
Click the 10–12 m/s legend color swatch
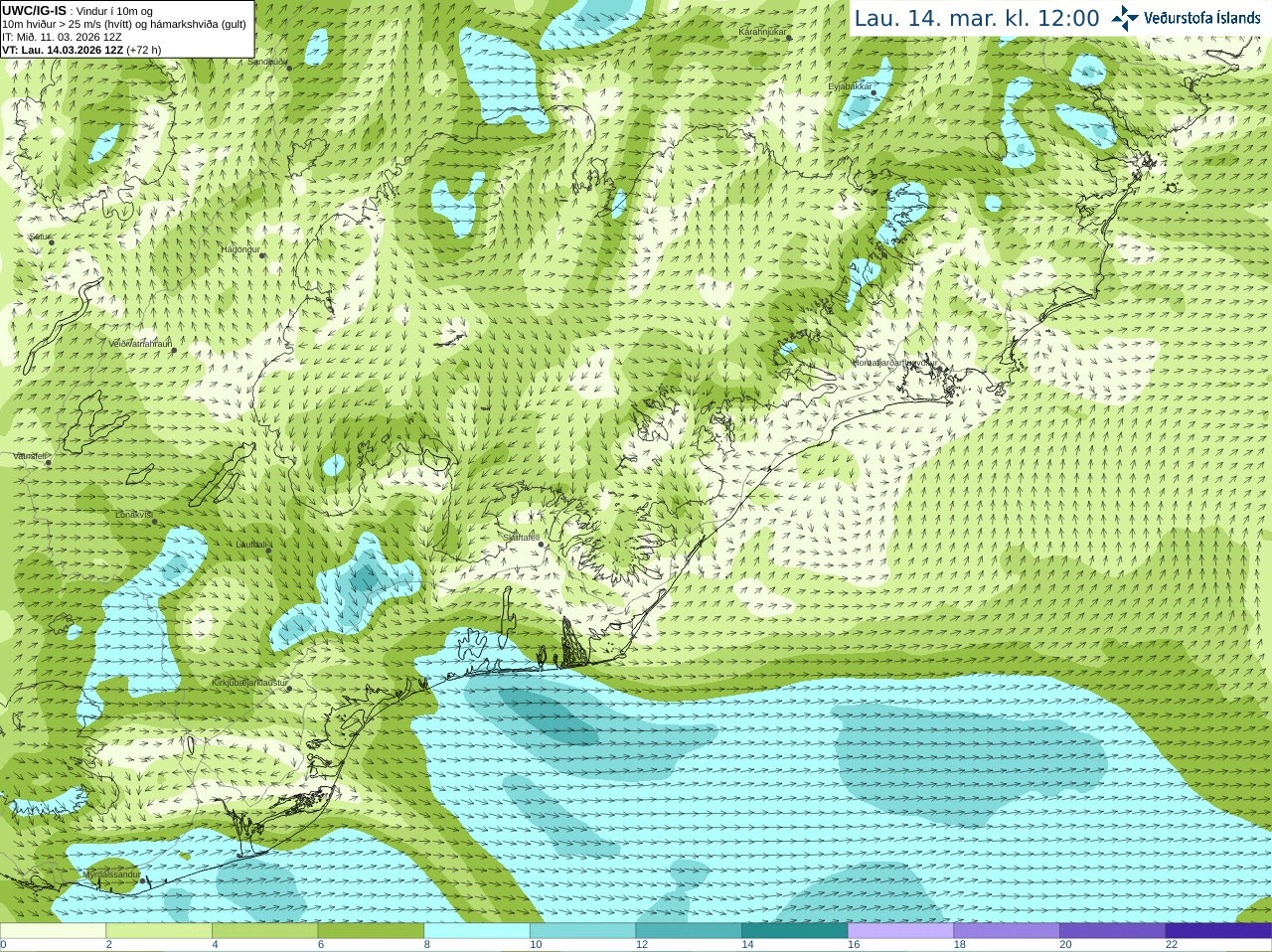(582, 931)
